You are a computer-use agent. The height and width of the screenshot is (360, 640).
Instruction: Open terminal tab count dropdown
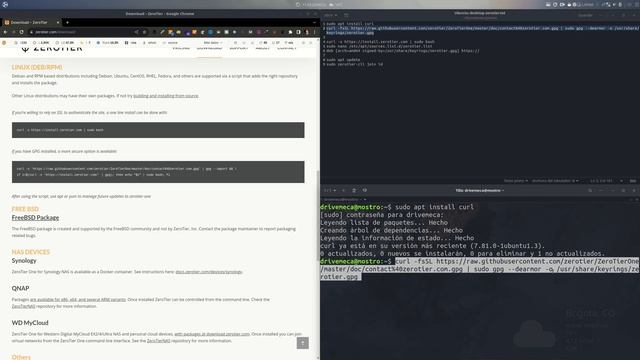tap(330, 191)
